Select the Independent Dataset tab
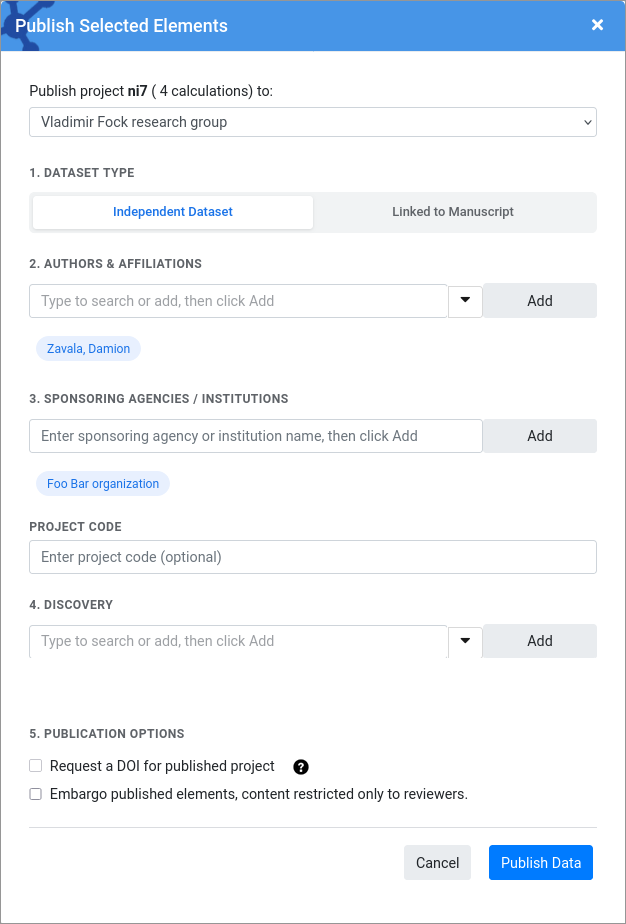 click(172, 212)
